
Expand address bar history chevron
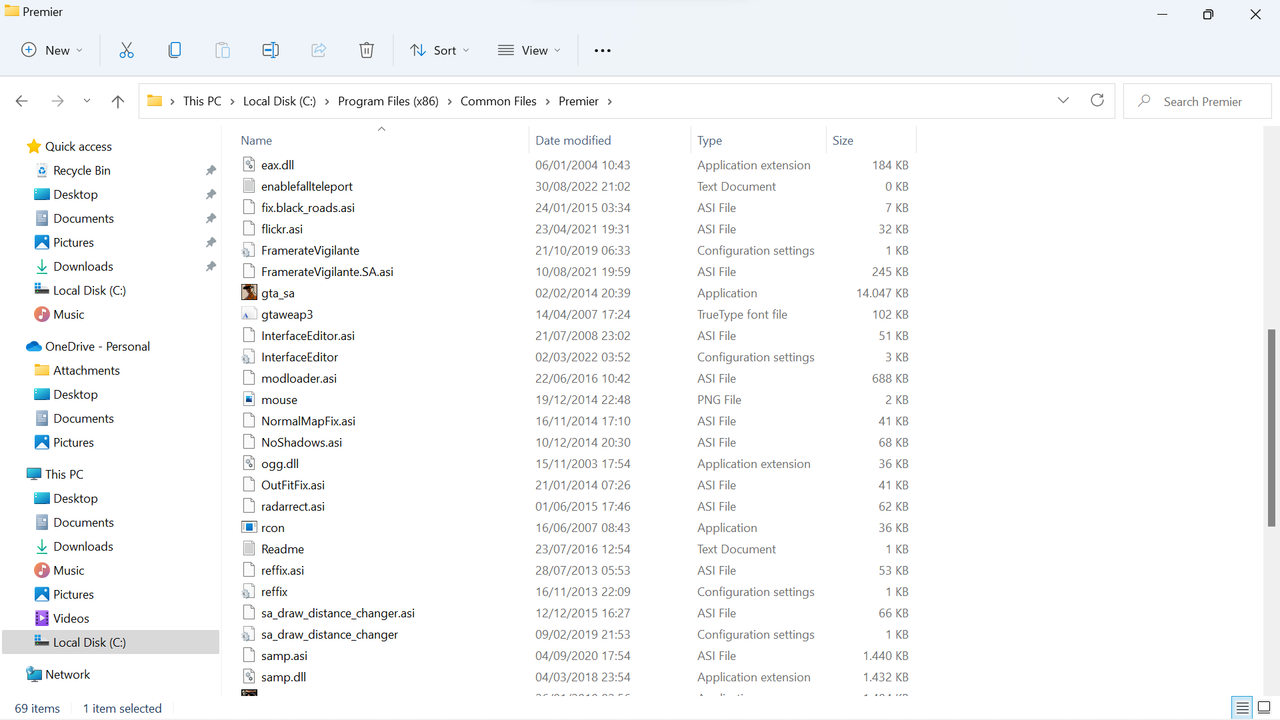(1063, 101)
